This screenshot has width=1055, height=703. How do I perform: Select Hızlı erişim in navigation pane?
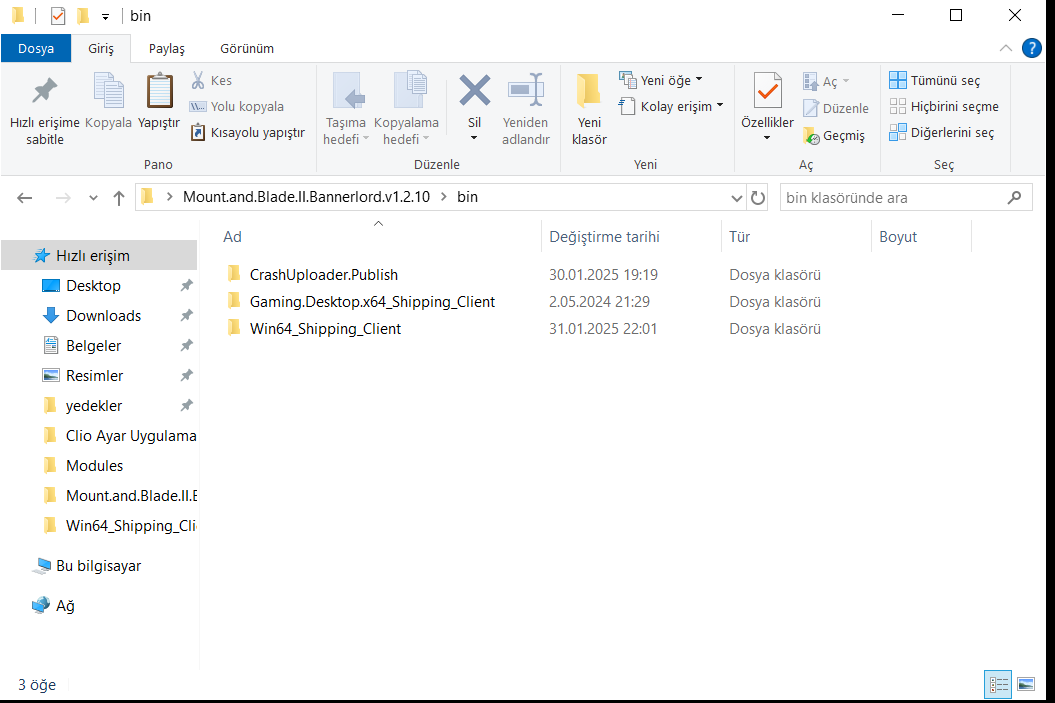coord(100,256)
